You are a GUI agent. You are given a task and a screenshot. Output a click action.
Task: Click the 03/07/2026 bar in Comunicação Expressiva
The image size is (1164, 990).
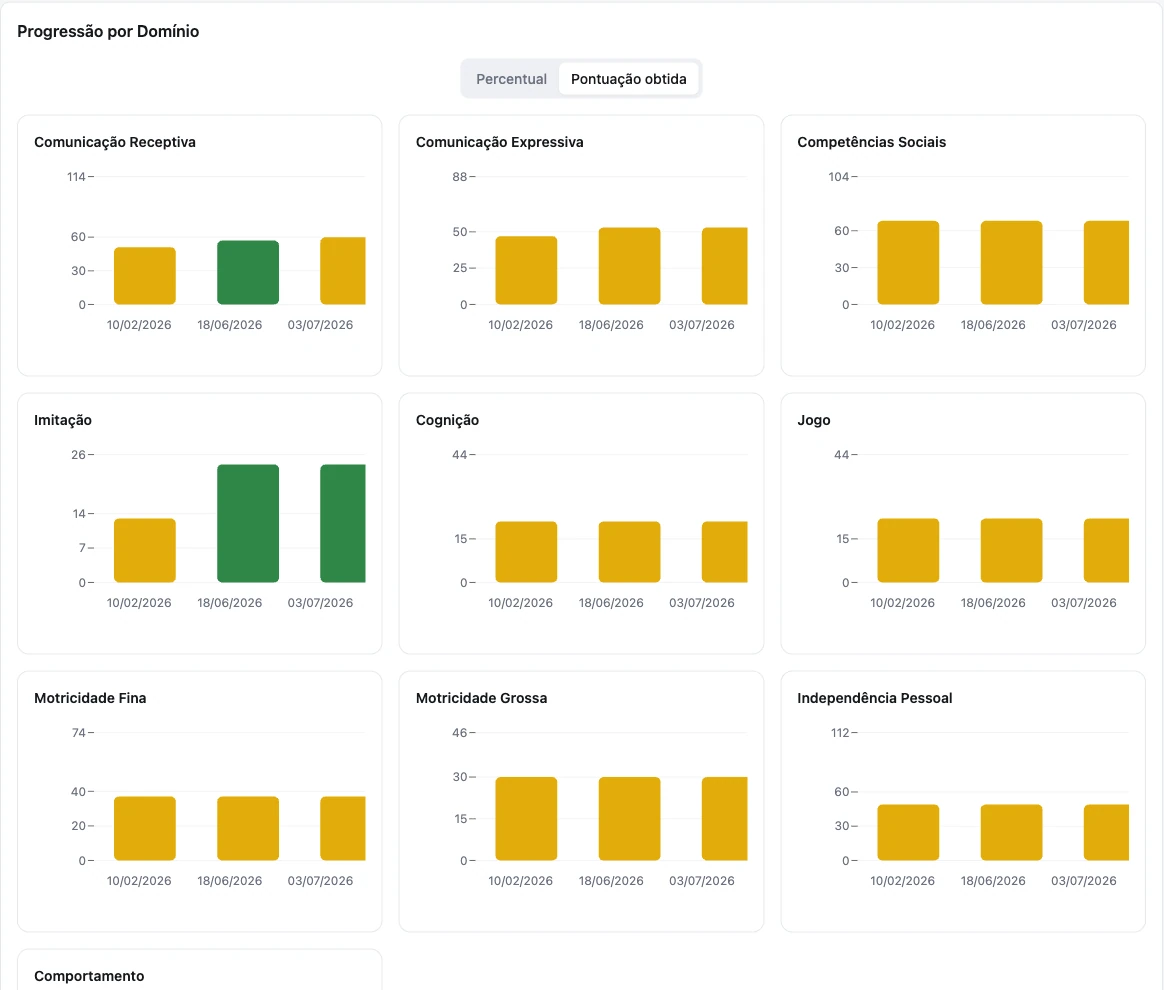click(x=725, y=266)
